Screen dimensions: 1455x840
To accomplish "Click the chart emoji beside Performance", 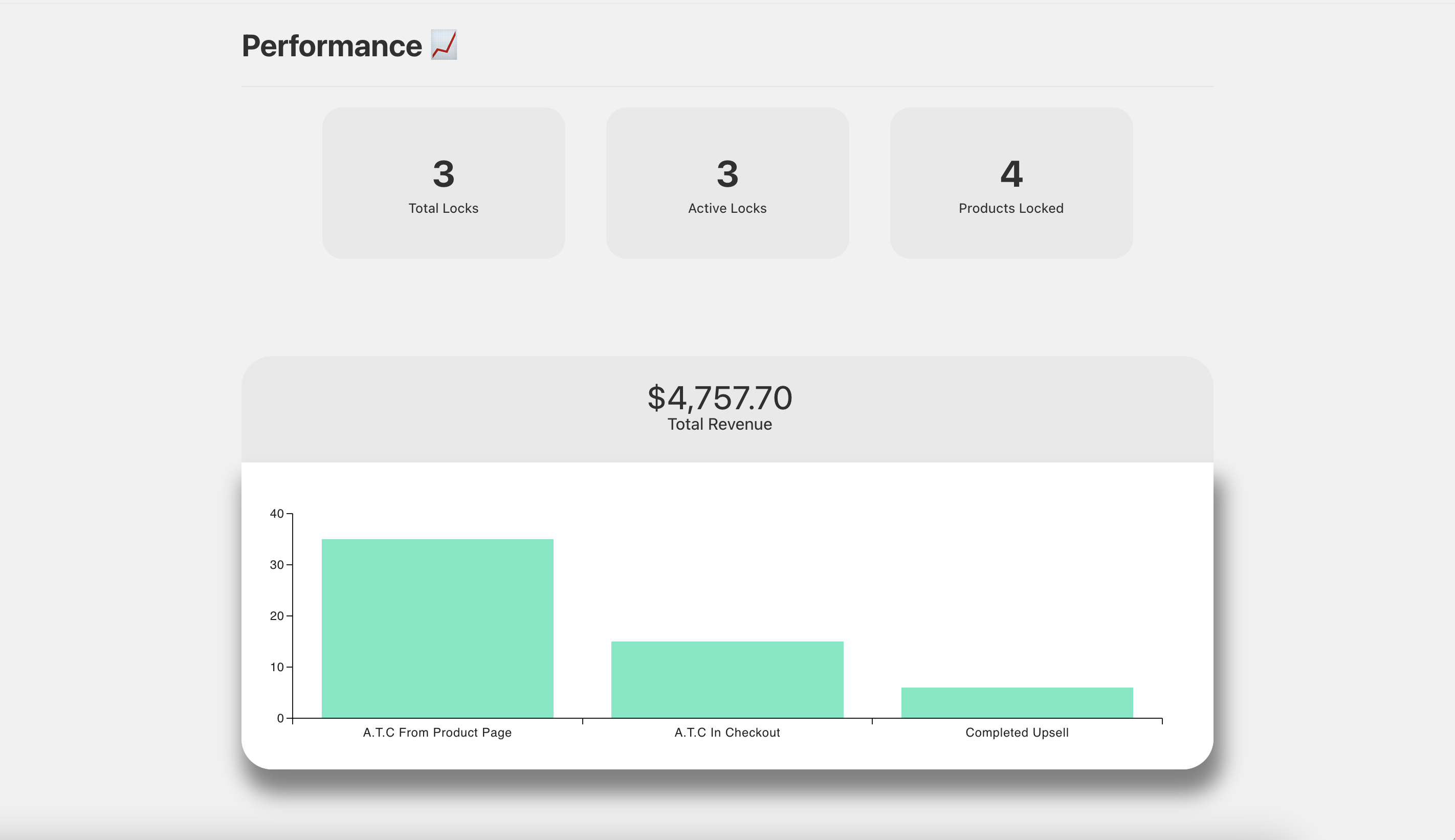I will click(444, 45).
